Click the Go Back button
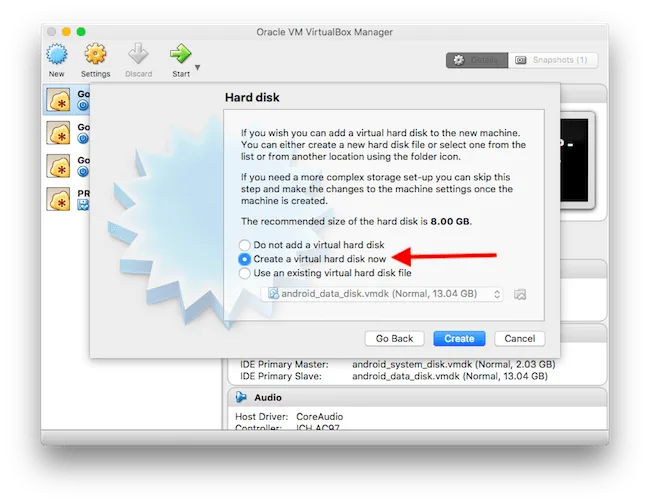The height and width of the screenshot is (504, 650). 394,339
